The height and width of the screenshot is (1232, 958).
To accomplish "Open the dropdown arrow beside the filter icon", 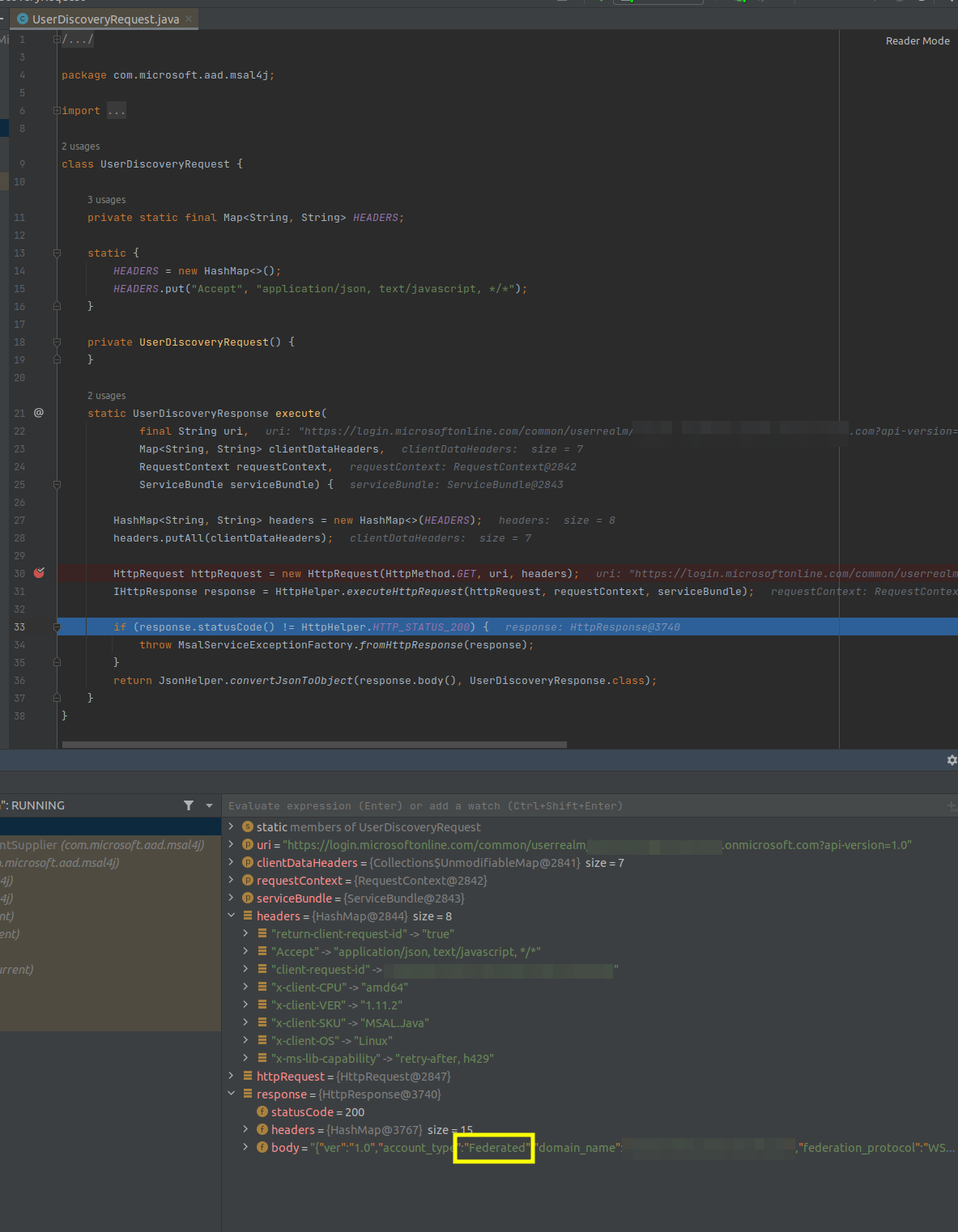I will [x=208, y=805].
